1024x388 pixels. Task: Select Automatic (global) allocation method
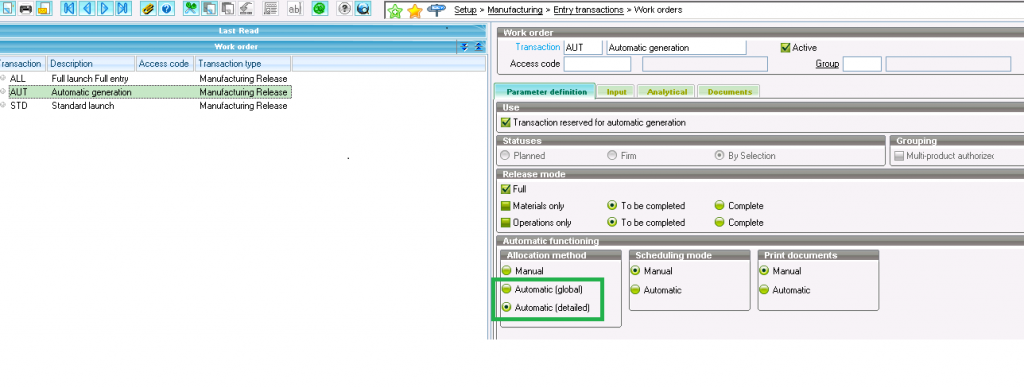506,289
